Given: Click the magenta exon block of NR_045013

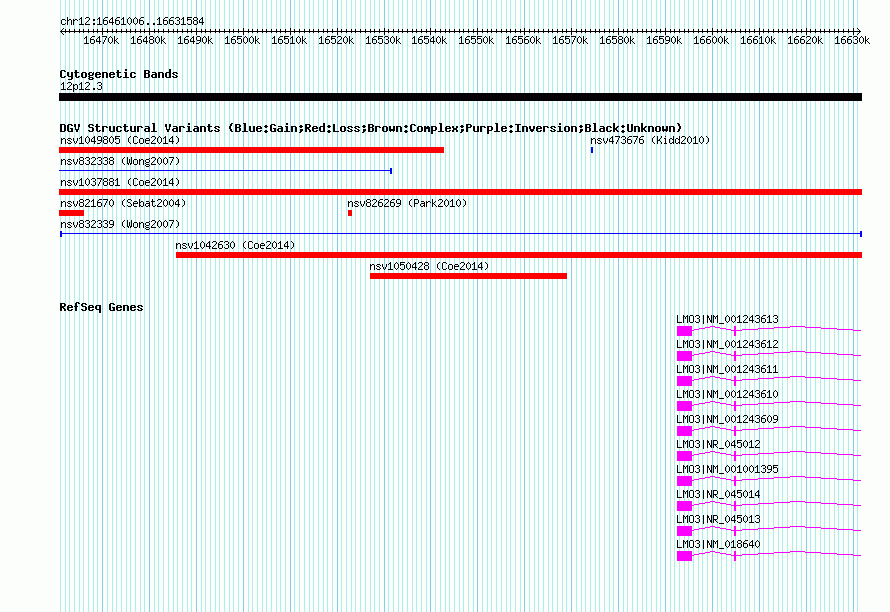Looking at the screenshot, I should tap(685, 531).
